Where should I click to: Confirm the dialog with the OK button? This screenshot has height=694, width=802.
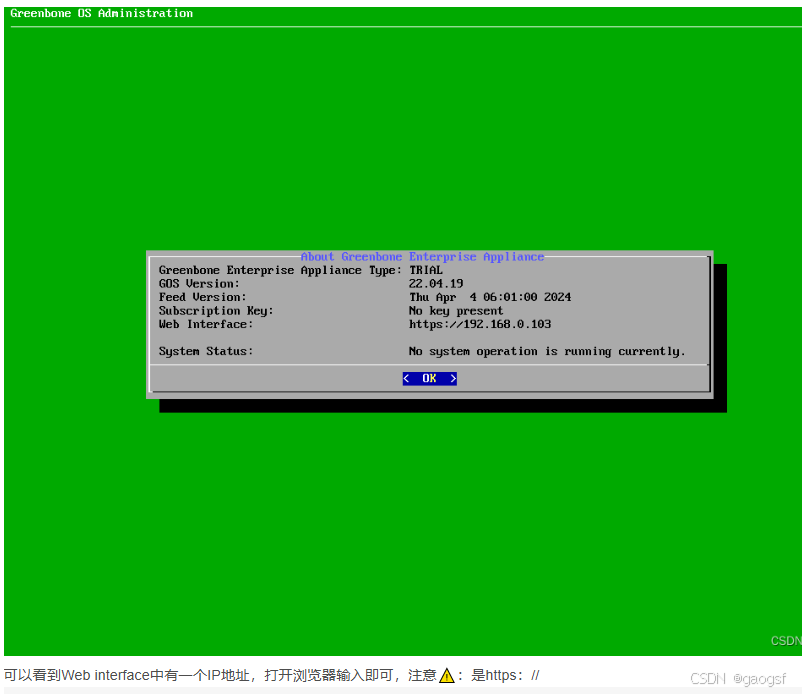point(429,378)
